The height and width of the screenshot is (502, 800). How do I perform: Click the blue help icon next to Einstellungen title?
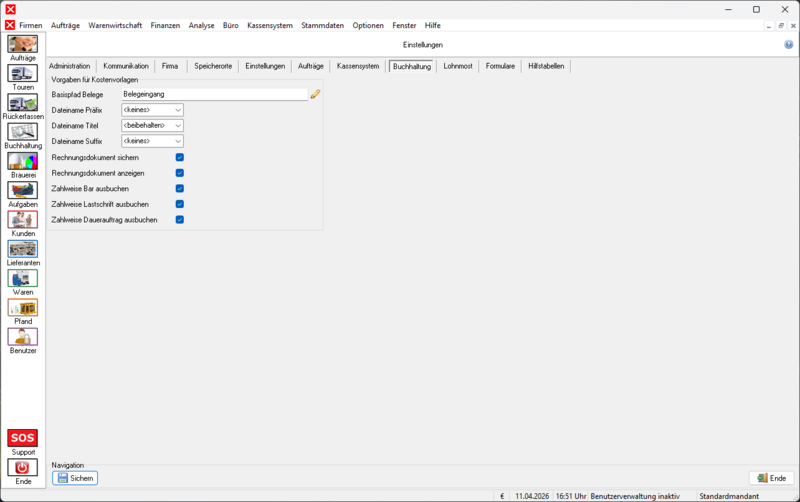[789, 45]
